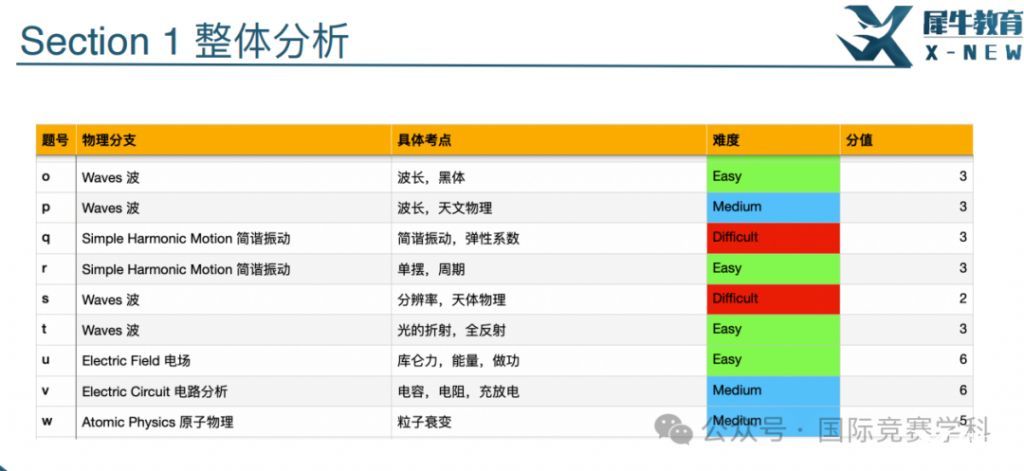Select the green Easy cell in row u

point(773,361)
